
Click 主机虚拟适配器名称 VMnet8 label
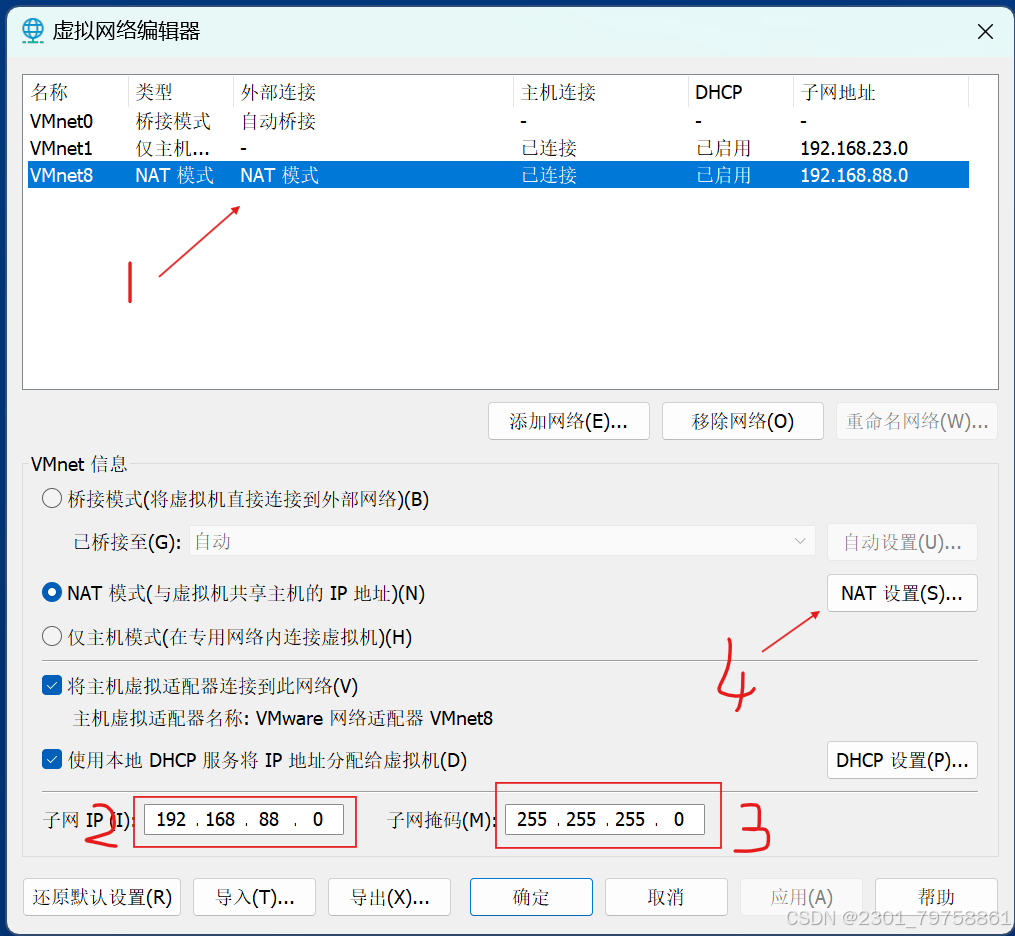click(x=283, y=718)
